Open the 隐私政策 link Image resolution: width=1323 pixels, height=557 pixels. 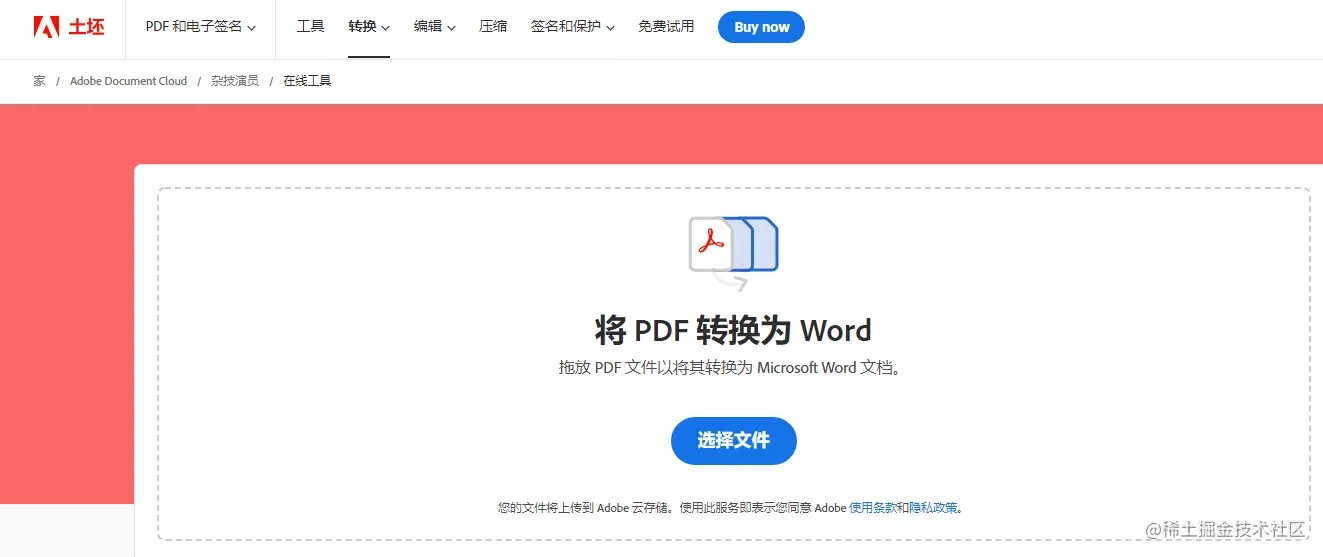(933, 508)
